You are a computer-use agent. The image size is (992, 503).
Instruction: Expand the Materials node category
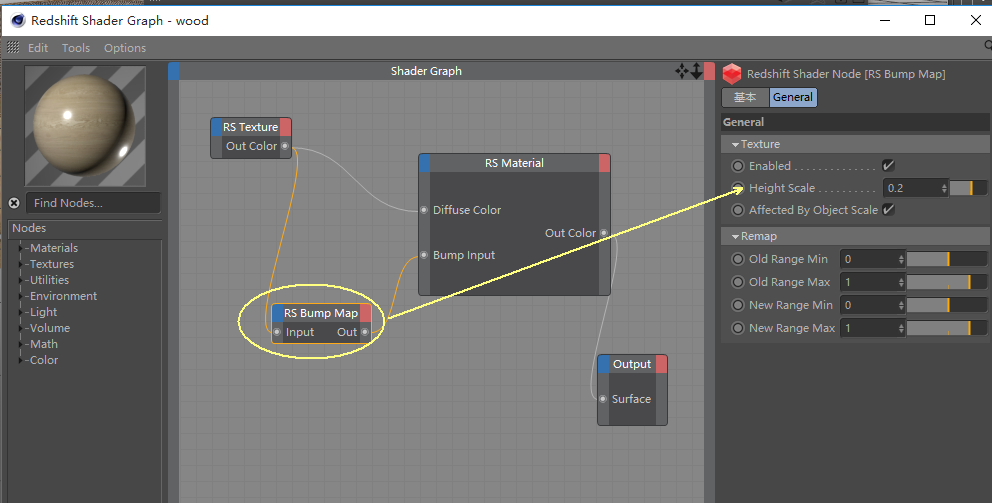(22, 248)
